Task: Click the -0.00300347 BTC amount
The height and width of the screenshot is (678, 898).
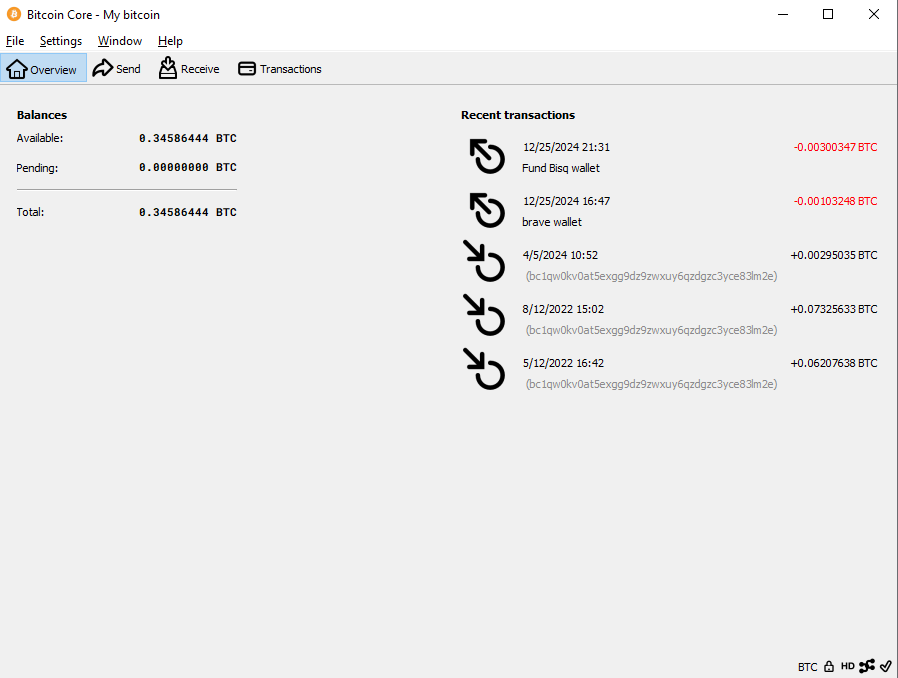Action: [x=835, y=147]
